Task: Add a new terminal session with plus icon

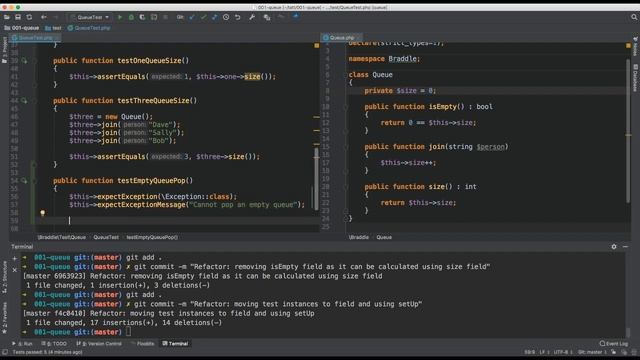Action: click(x=15, y=258)
